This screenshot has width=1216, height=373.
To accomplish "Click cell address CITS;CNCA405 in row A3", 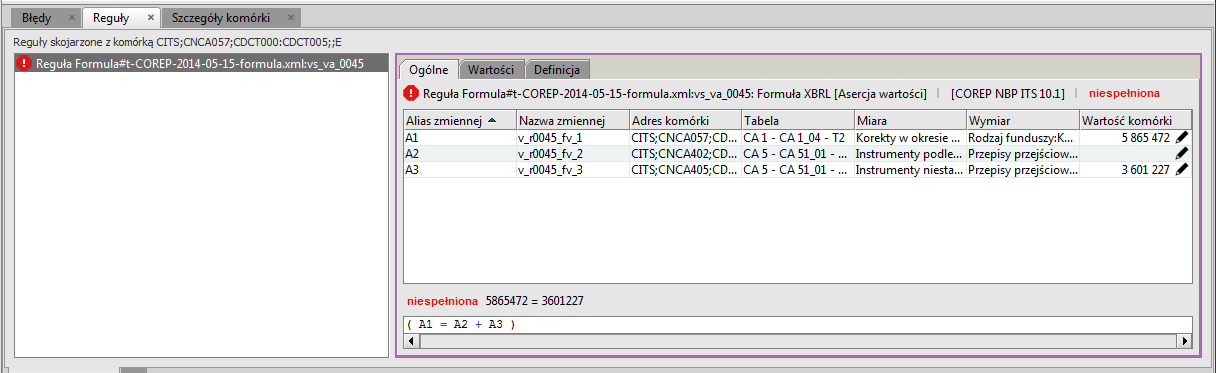I will pyautogui.click(x=685, y=170).
